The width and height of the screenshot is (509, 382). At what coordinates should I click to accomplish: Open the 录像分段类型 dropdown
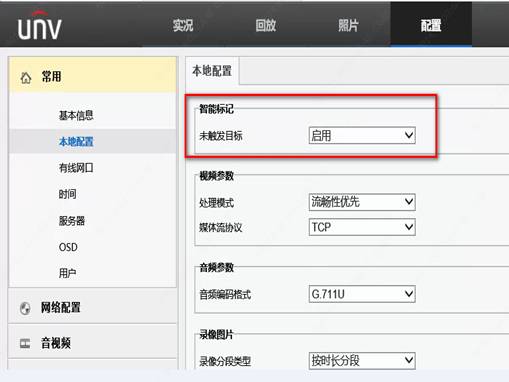click(x=362, y=361)
